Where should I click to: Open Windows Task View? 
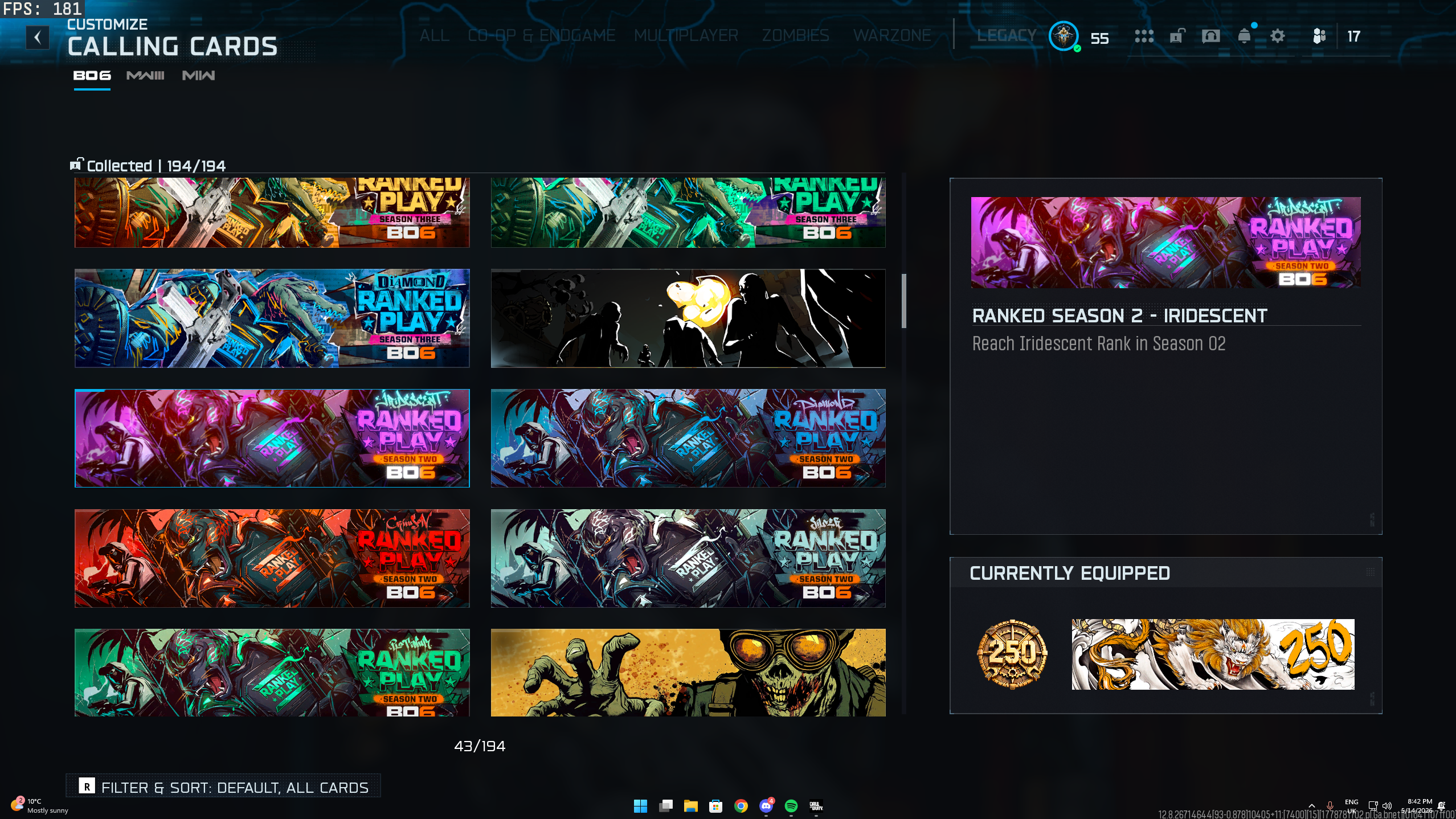[665, 806]
